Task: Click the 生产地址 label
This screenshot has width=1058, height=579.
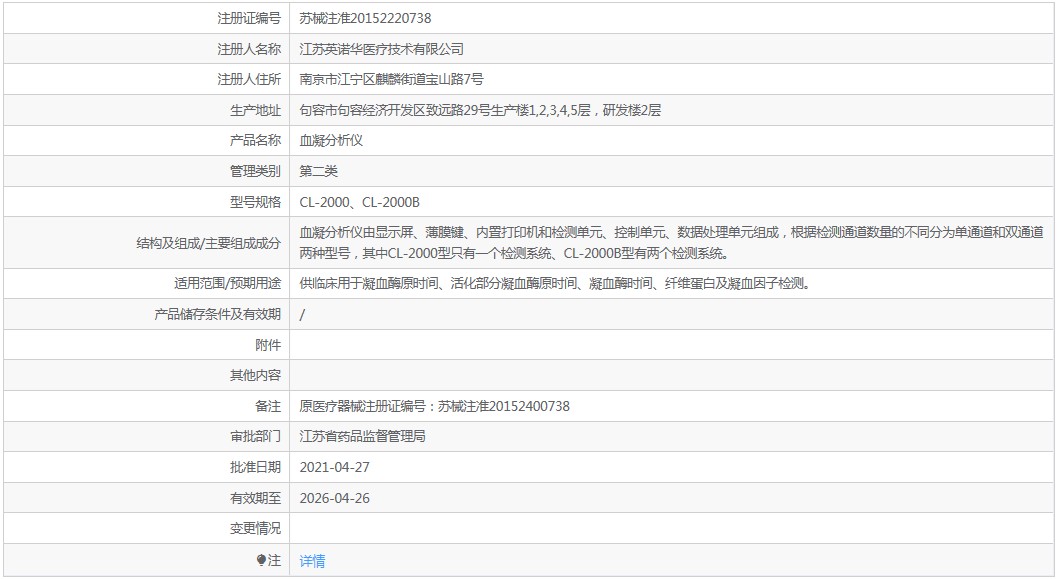Action: tap(255, 111)
